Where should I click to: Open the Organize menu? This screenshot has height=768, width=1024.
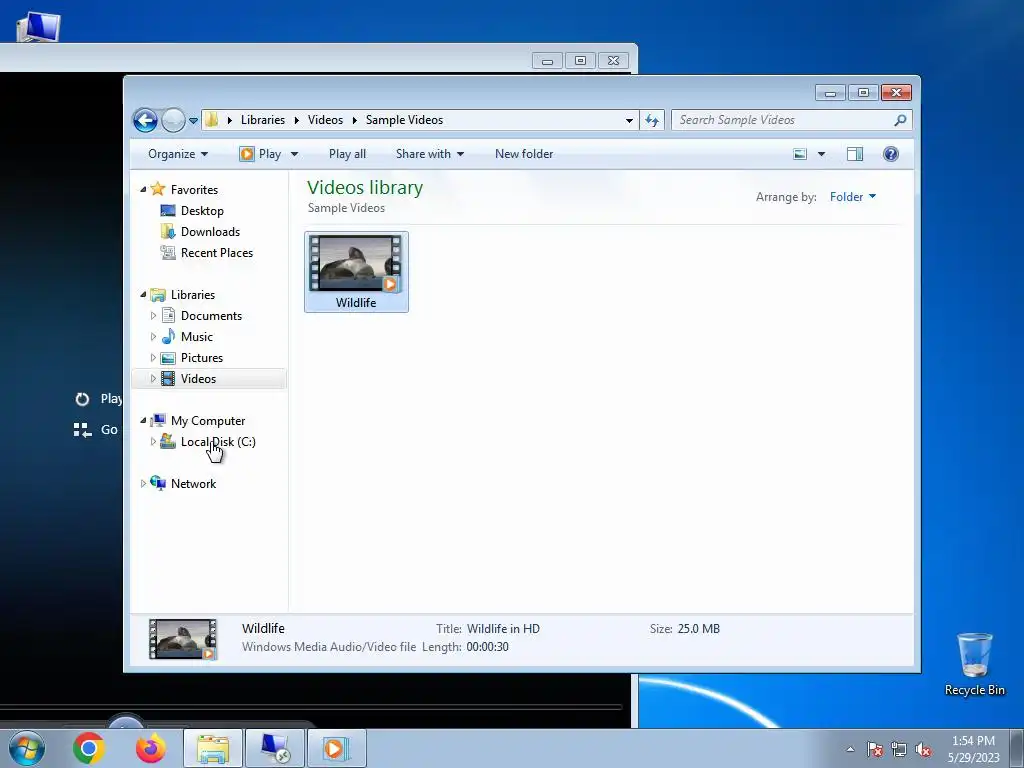point(178,154)
